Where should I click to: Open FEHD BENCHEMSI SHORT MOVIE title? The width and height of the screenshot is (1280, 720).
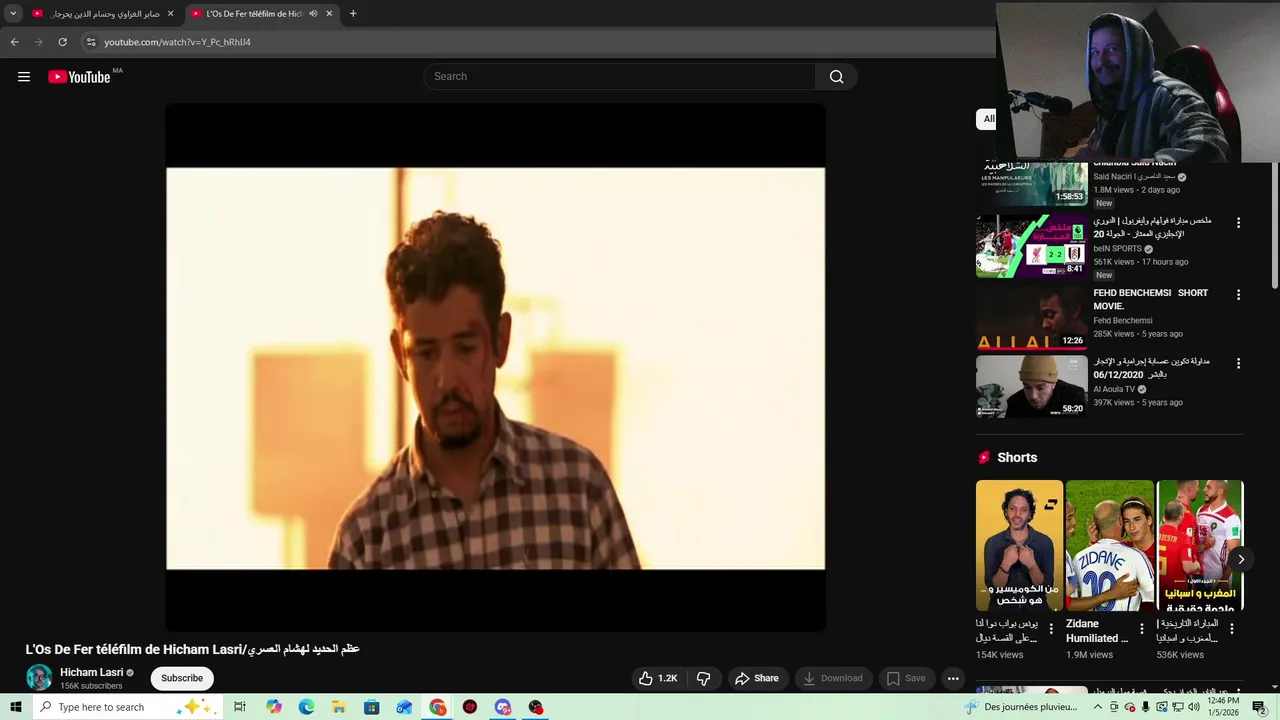tap(1150, 299)
